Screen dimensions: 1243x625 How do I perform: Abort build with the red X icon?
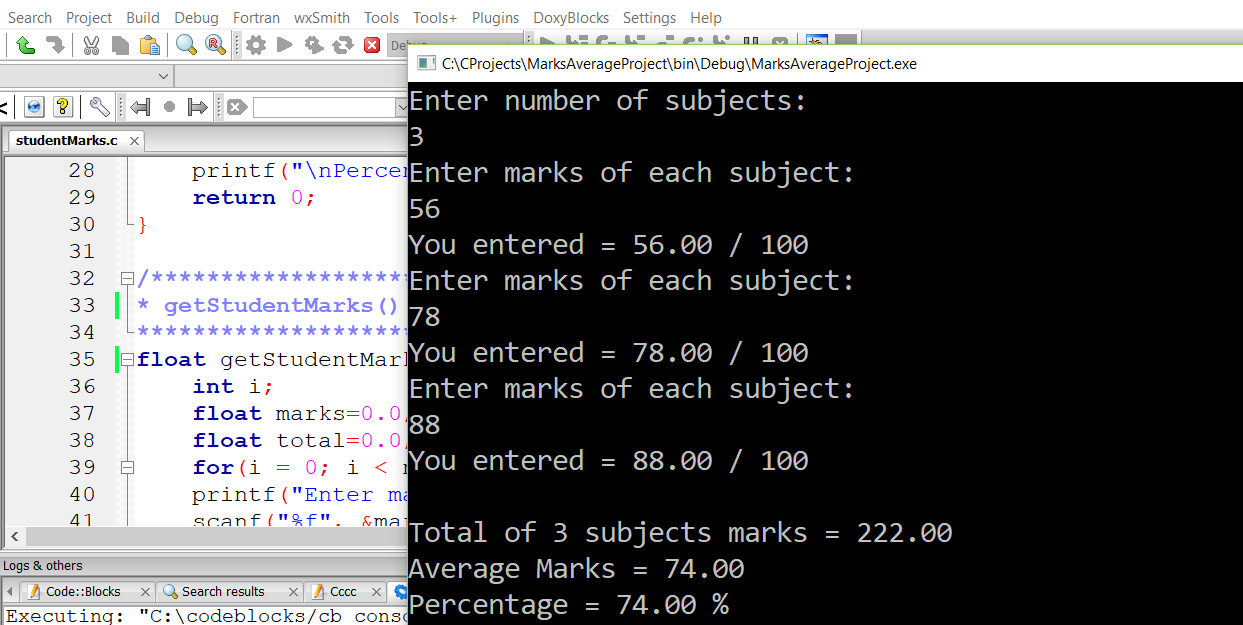(x=372, y=45)
